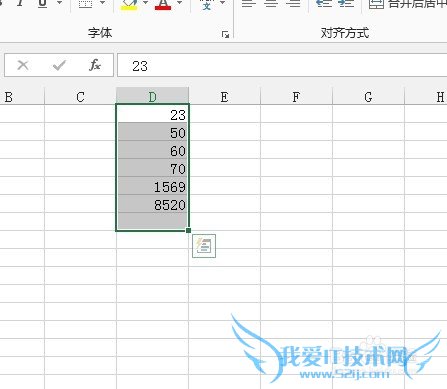Increase the cell indent
Image resolution: width=447 pixels, height=389 pixels.
pos(346,3)
